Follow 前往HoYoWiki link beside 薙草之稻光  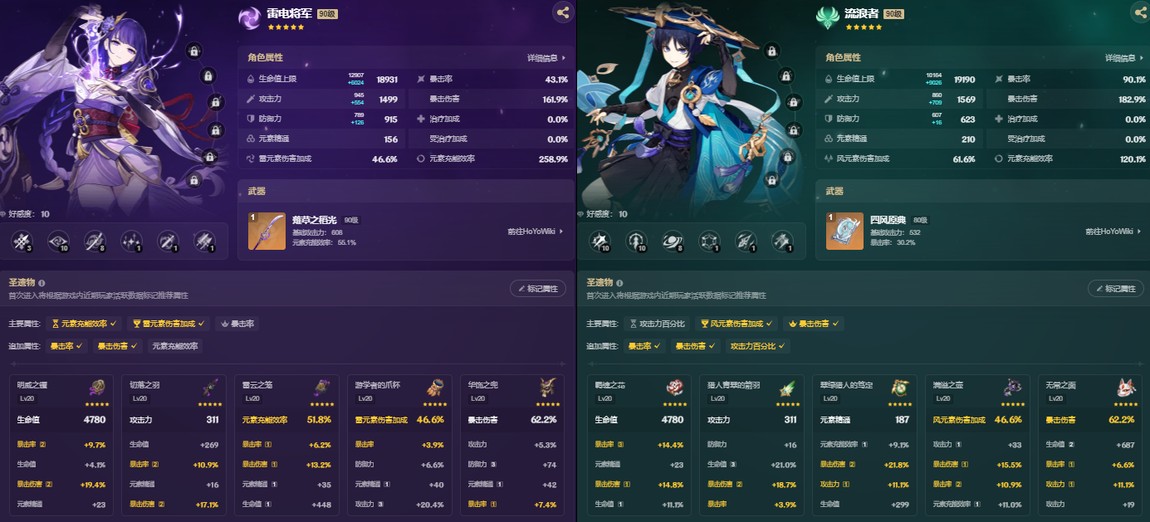pos(535,231)
